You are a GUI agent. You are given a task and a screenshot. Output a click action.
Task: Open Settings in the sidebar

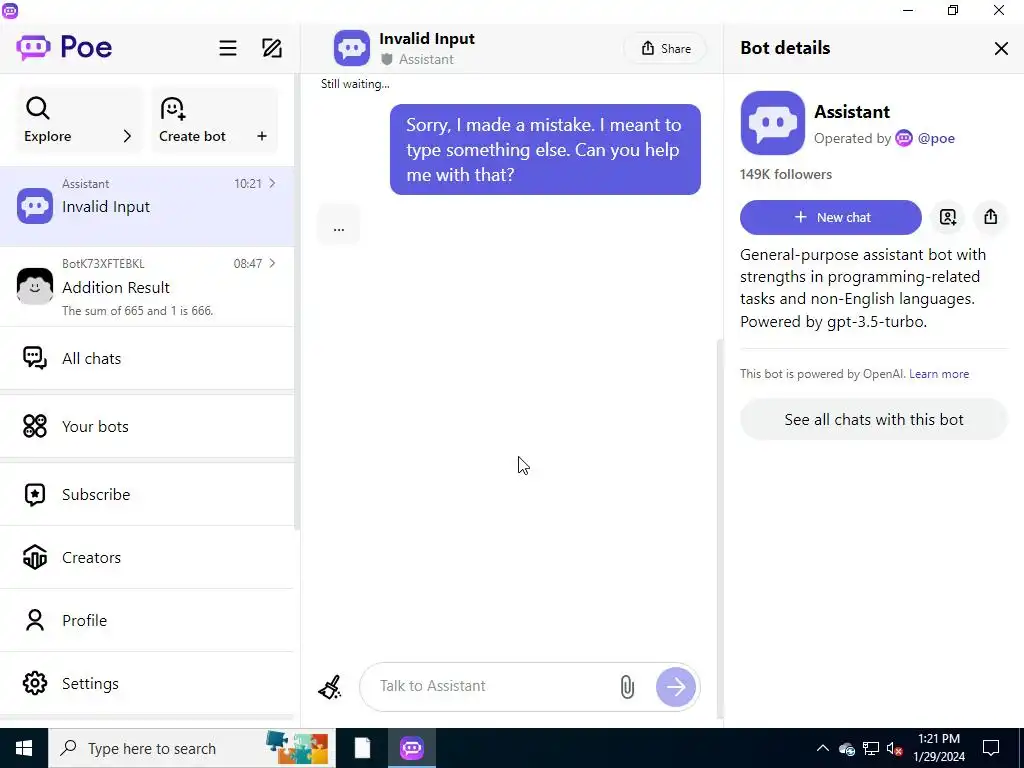tap(147, 683)
